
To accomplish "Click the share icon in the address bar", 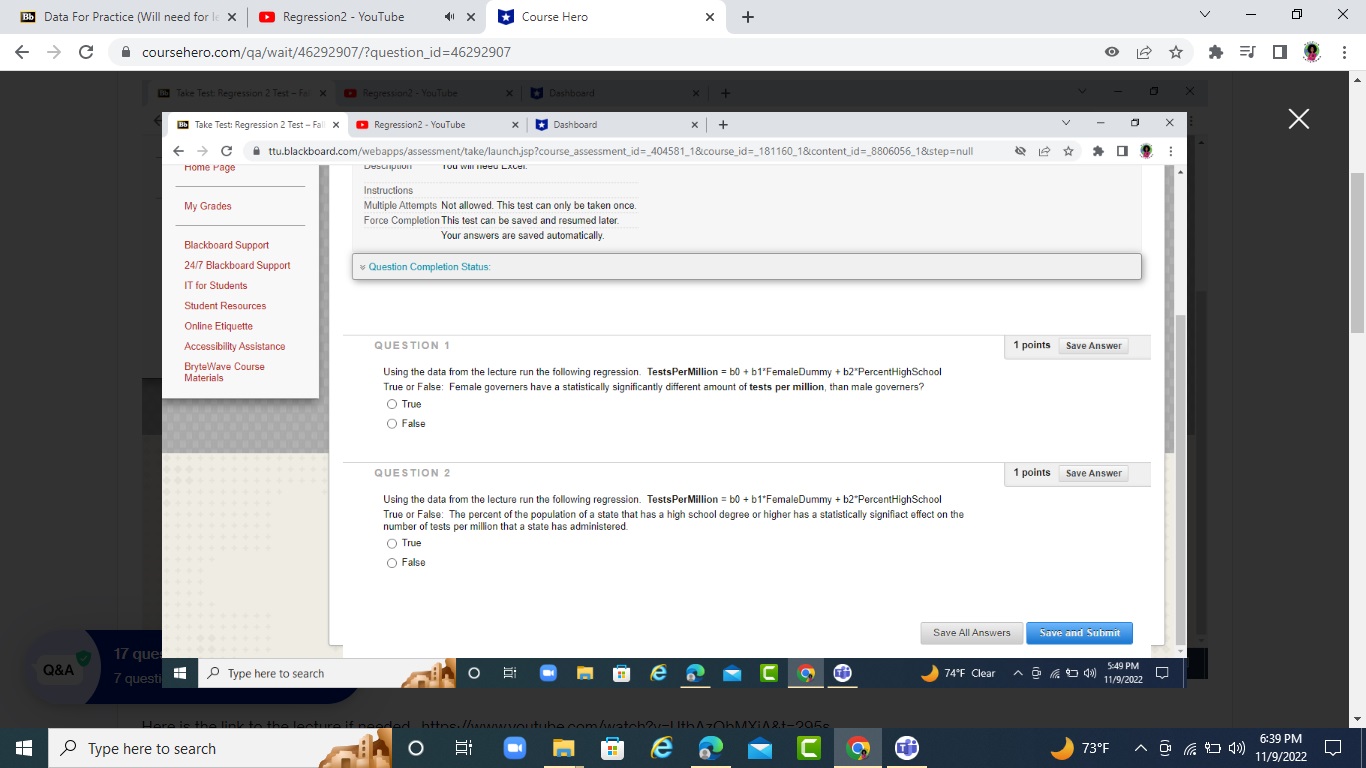I will pyautogui.click(x=1143, y=52).
